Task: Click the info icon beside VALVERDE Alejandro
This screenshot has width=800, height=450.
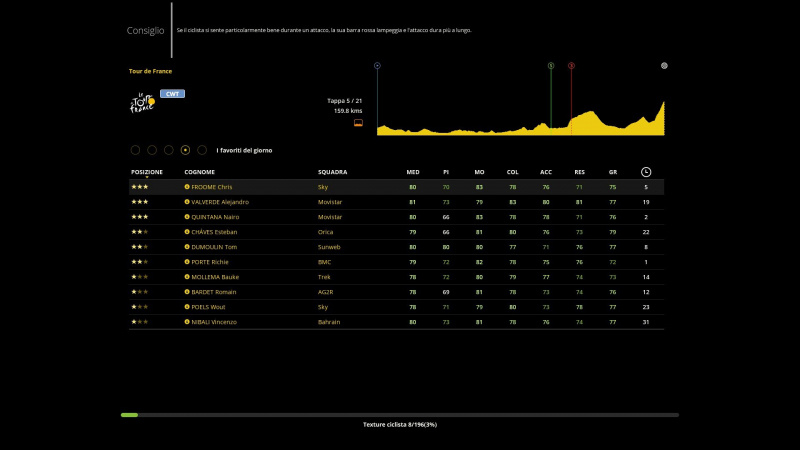Action: (187, 202)
